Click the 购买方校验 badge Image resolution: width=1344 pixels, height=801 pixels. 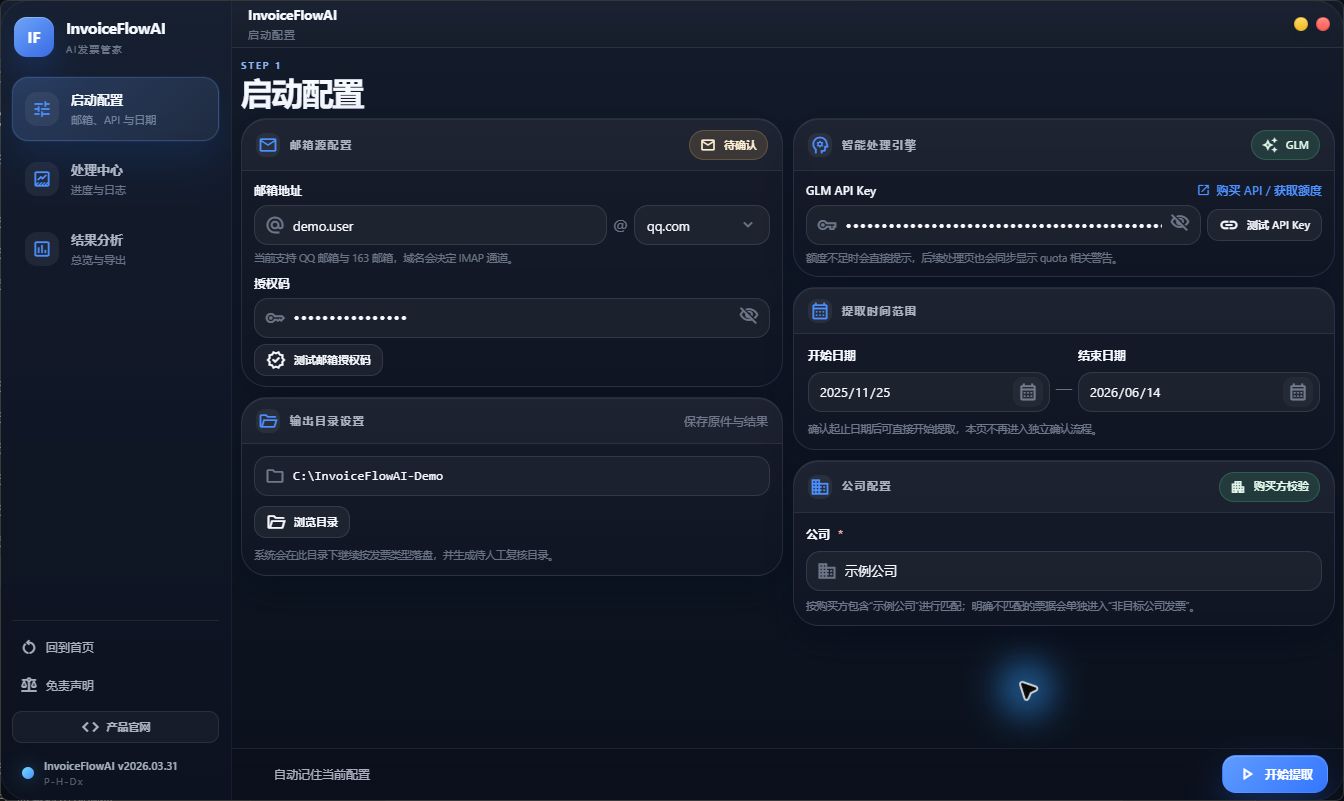(1269, 486)
